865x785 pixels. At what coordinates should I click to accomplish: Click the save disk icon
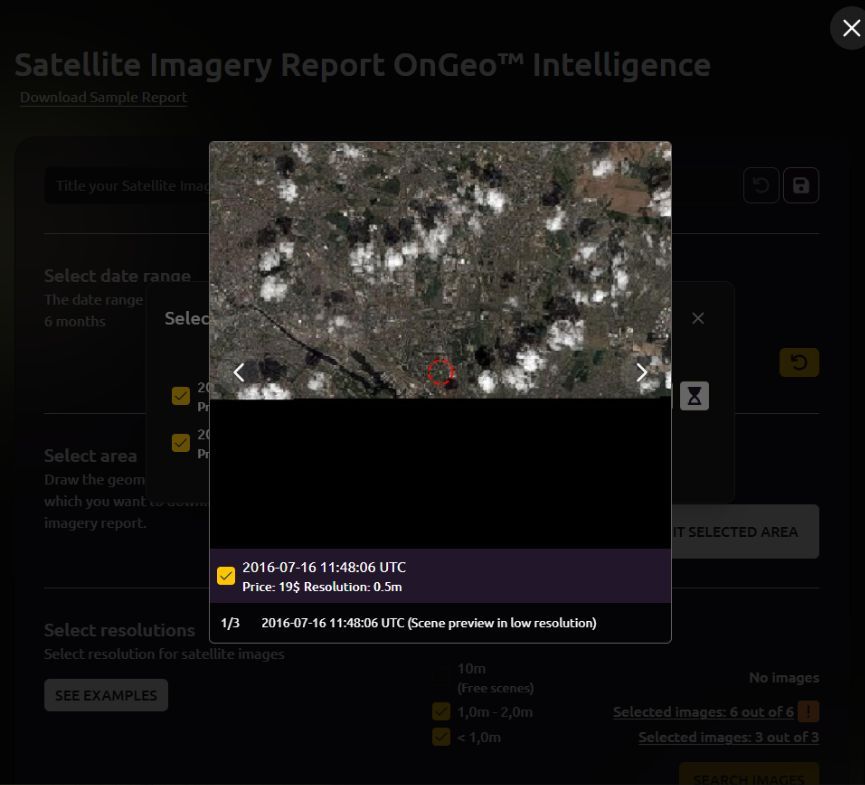(x=801, y=186)
